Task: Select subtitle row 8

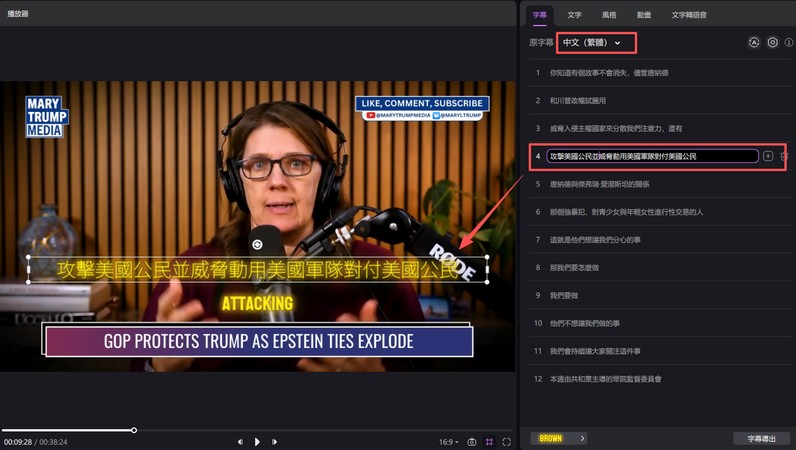Action: pyautogui.click(x=660, y=268)
